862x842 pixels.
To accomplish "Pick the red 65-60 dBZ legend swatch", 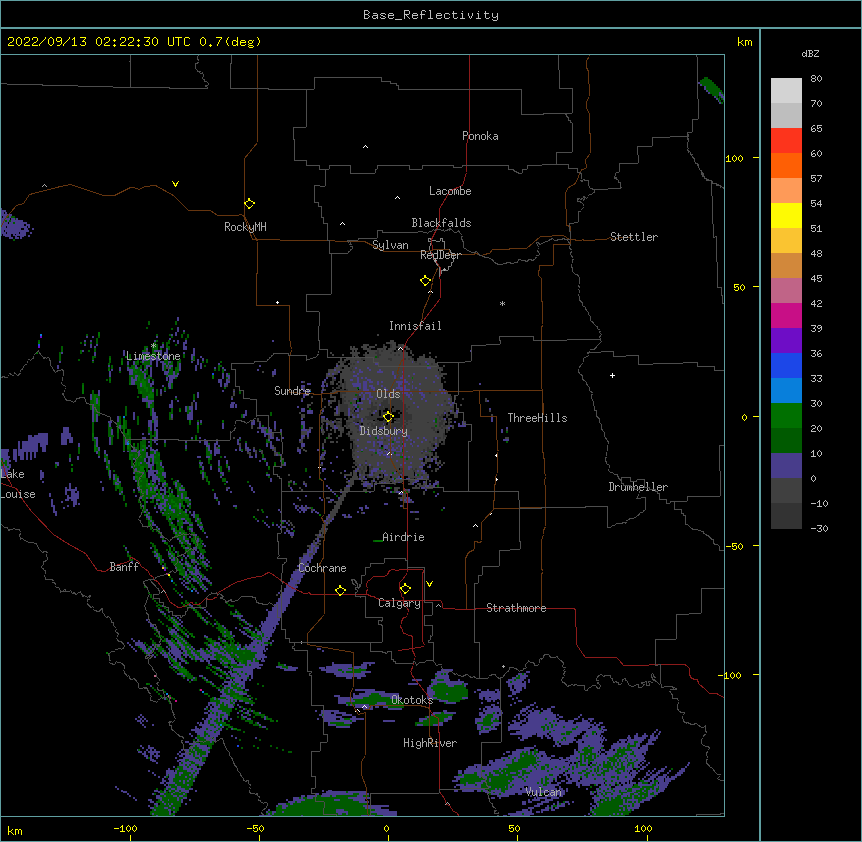I will (x=786, y=140).
